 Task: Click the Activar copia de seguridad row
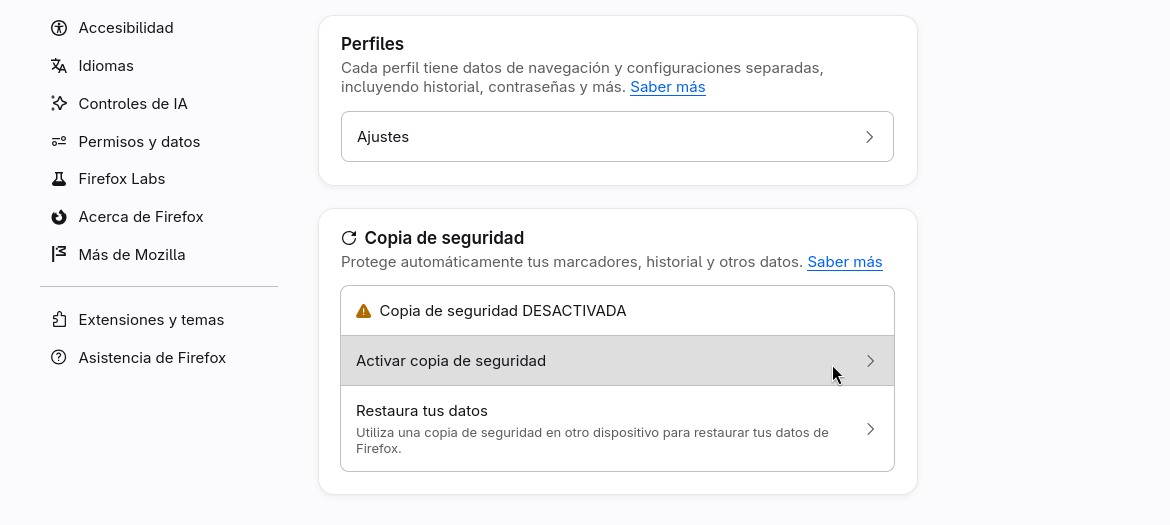pos(617,361)
